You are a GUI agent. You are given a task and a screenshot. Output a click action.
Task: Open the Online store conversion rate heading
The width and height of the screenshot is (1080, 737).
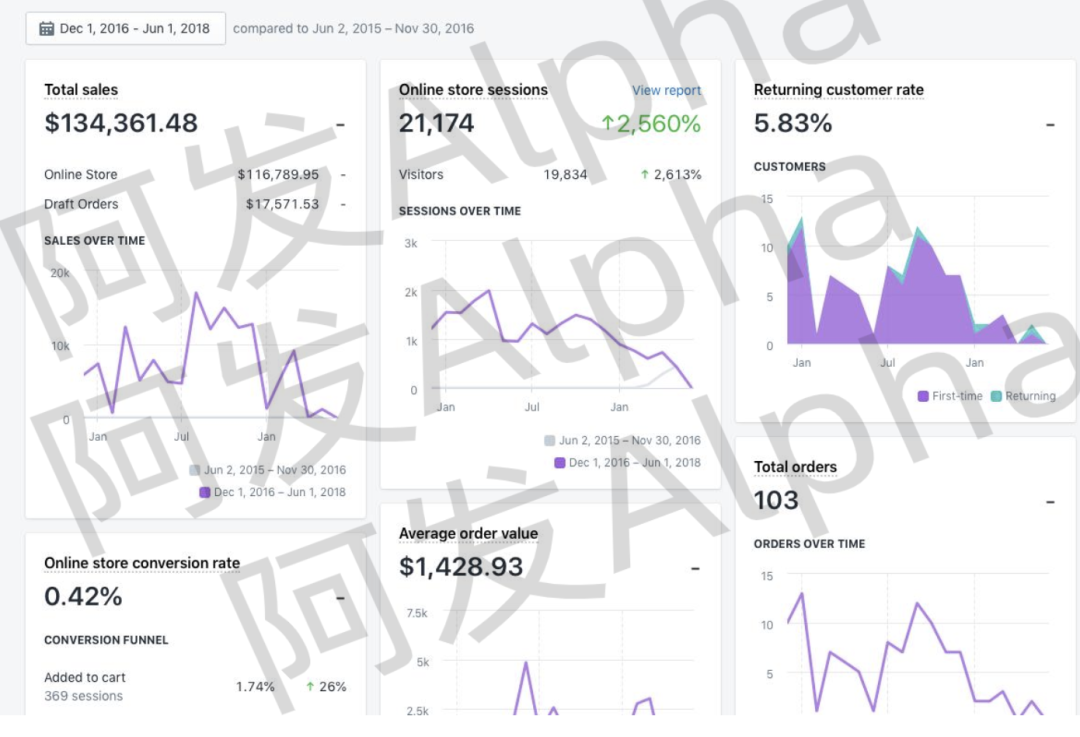tap(142, 563)
